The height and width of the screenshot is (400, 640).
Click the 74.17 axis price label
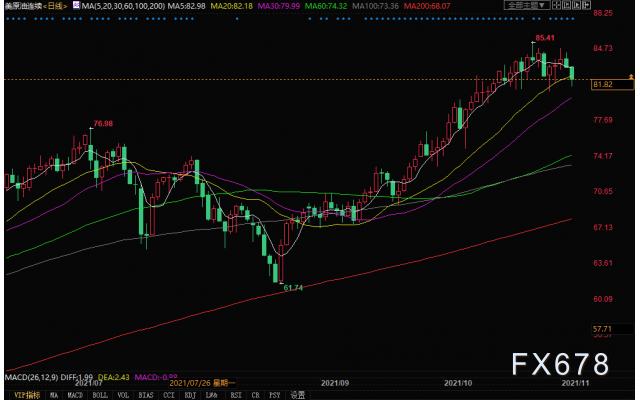click(x=603, y=156)
